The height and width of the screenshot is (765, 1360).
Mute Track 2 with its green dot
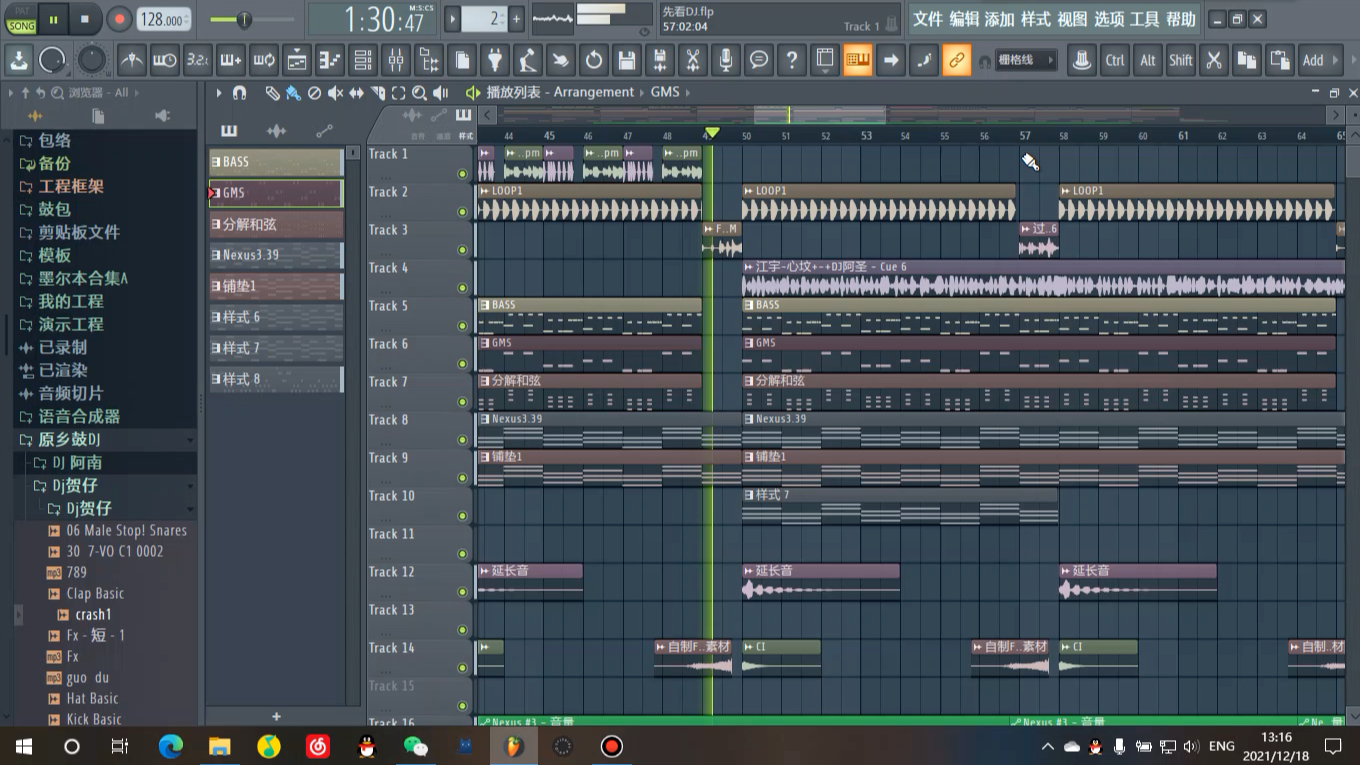[462, 212]
